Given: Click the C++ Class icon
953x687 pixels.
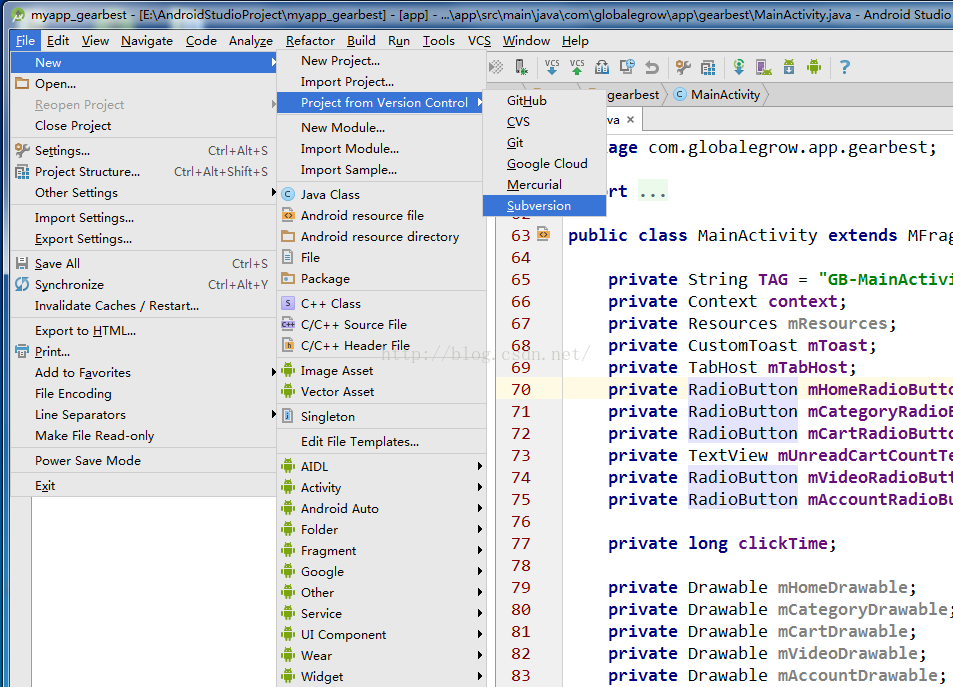Looking at the screenshot, I should click(x=288, y=303).
